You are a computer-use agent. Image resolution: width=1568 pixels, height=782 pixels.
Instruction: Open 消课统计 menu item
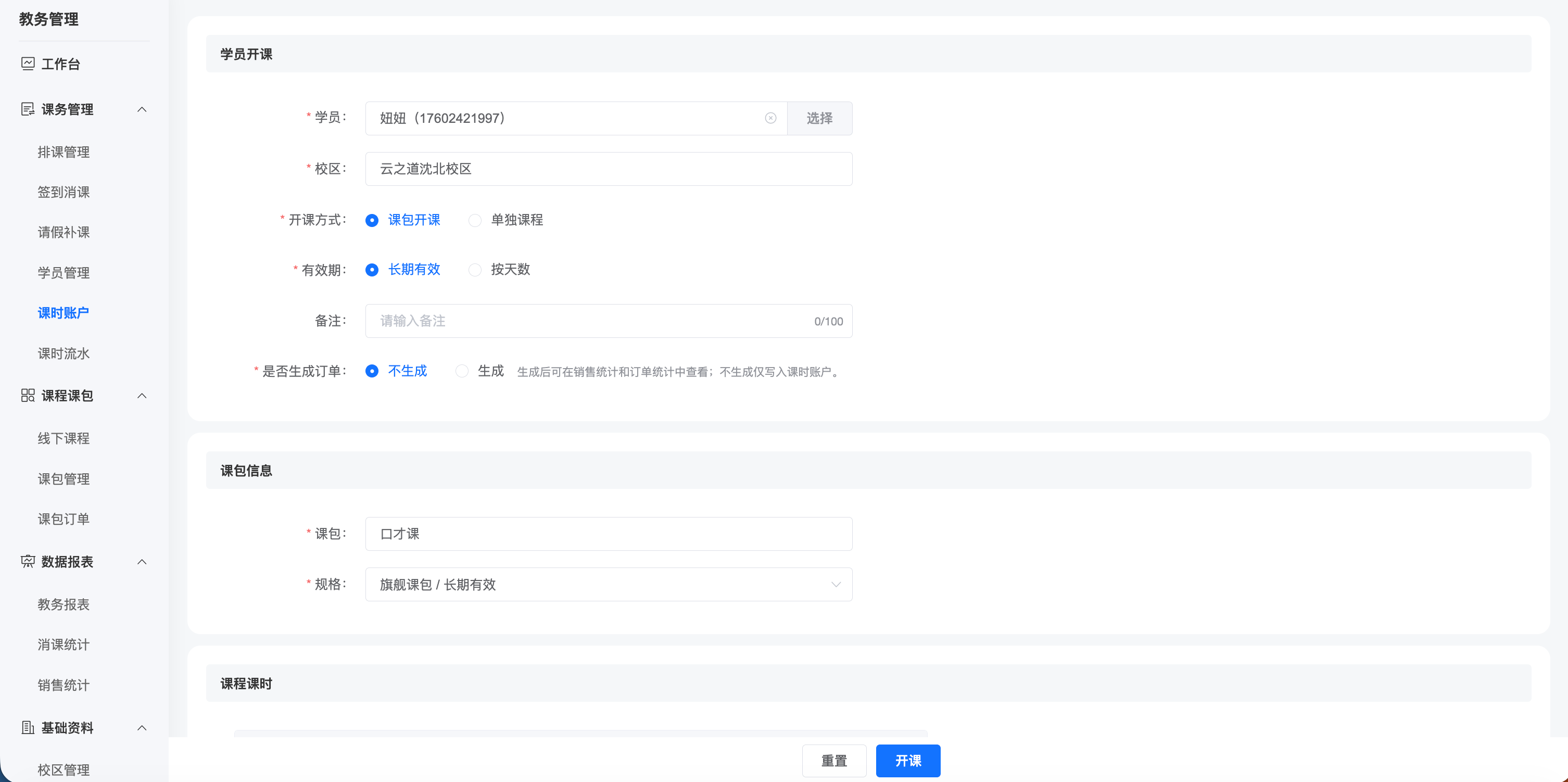64,645
